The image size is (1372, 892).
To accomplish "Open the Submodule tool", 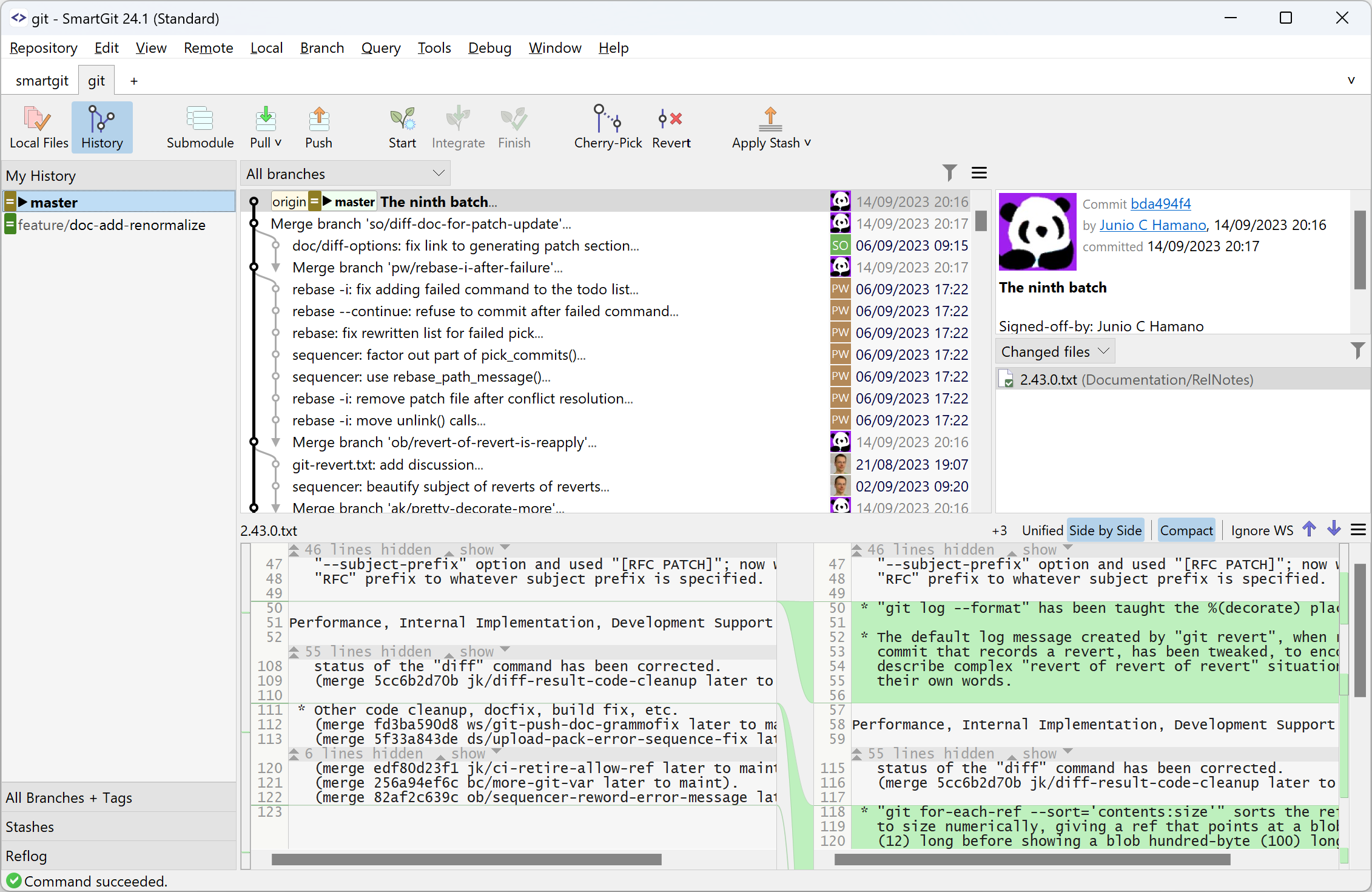I will coord(200,127).
